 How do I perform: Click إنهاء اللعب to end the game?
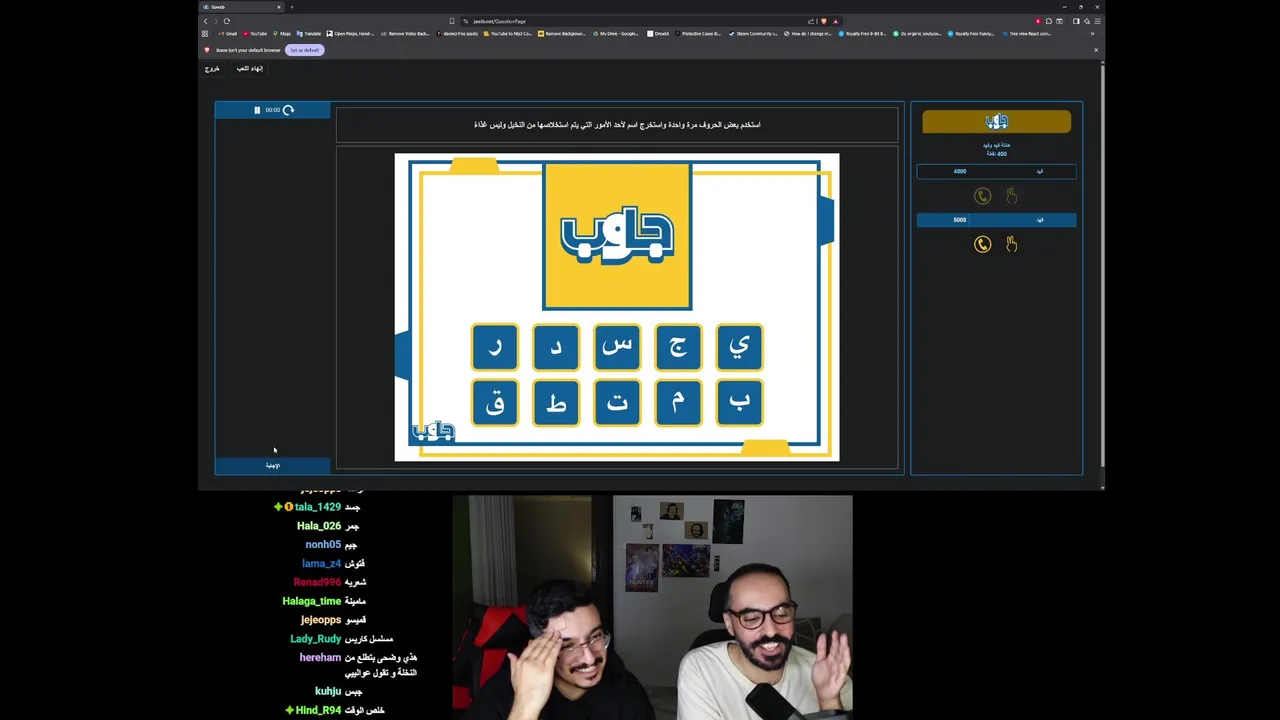250,68
